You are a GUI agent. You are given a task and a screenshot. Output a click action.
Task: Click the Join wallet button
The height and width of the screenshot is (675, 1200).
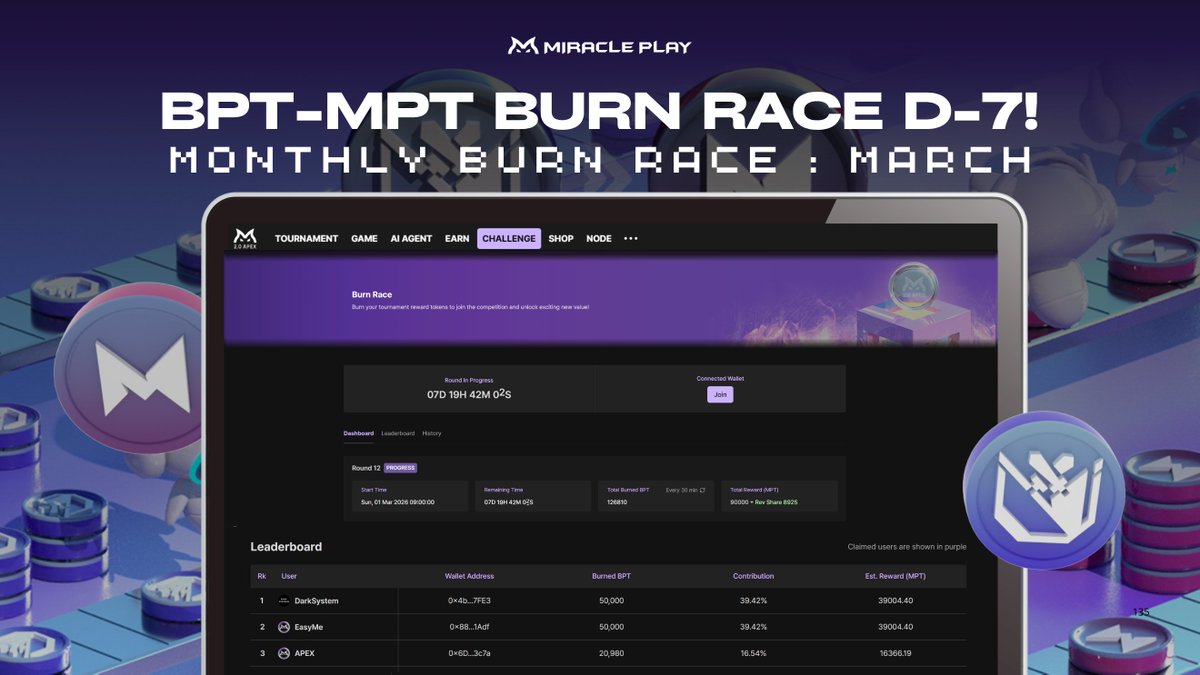click(x=720, y=395)
